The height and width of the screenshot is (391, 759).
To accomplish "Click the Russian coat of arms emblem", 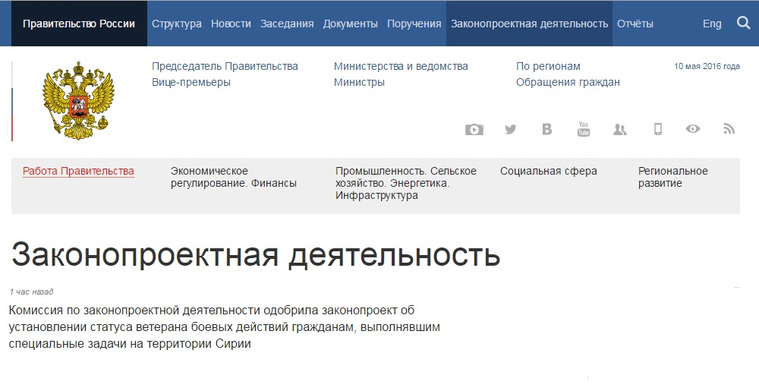I will coord(78,101).
